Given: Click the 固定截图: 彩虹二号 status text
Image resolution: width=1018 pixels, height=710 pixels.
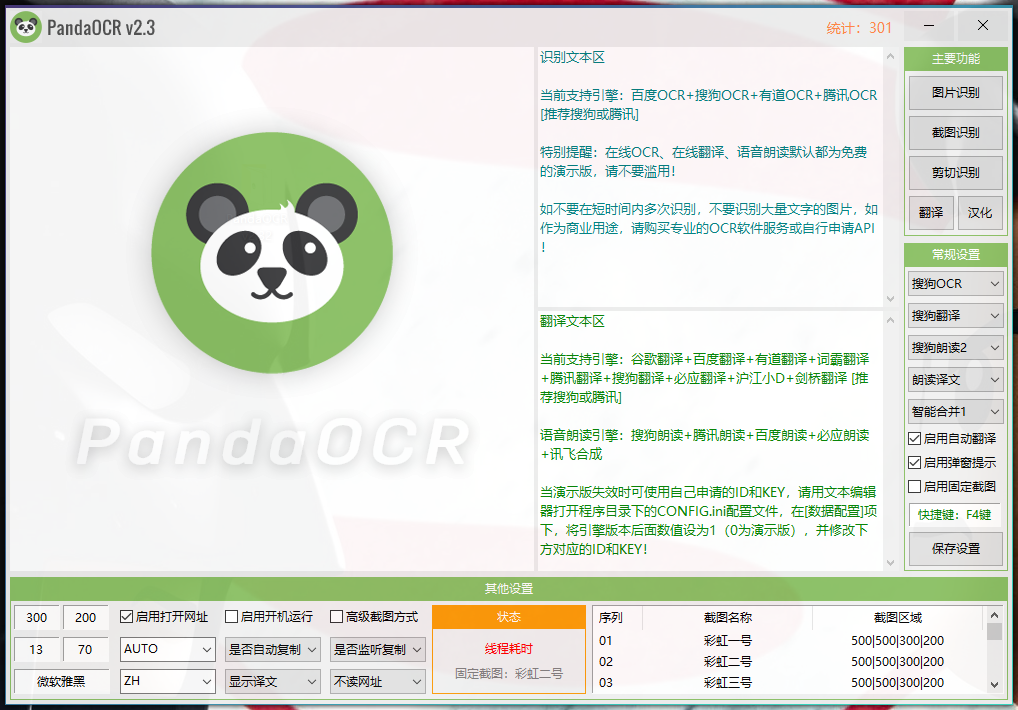Looking at the screenshot, I should tap(509, 674).
